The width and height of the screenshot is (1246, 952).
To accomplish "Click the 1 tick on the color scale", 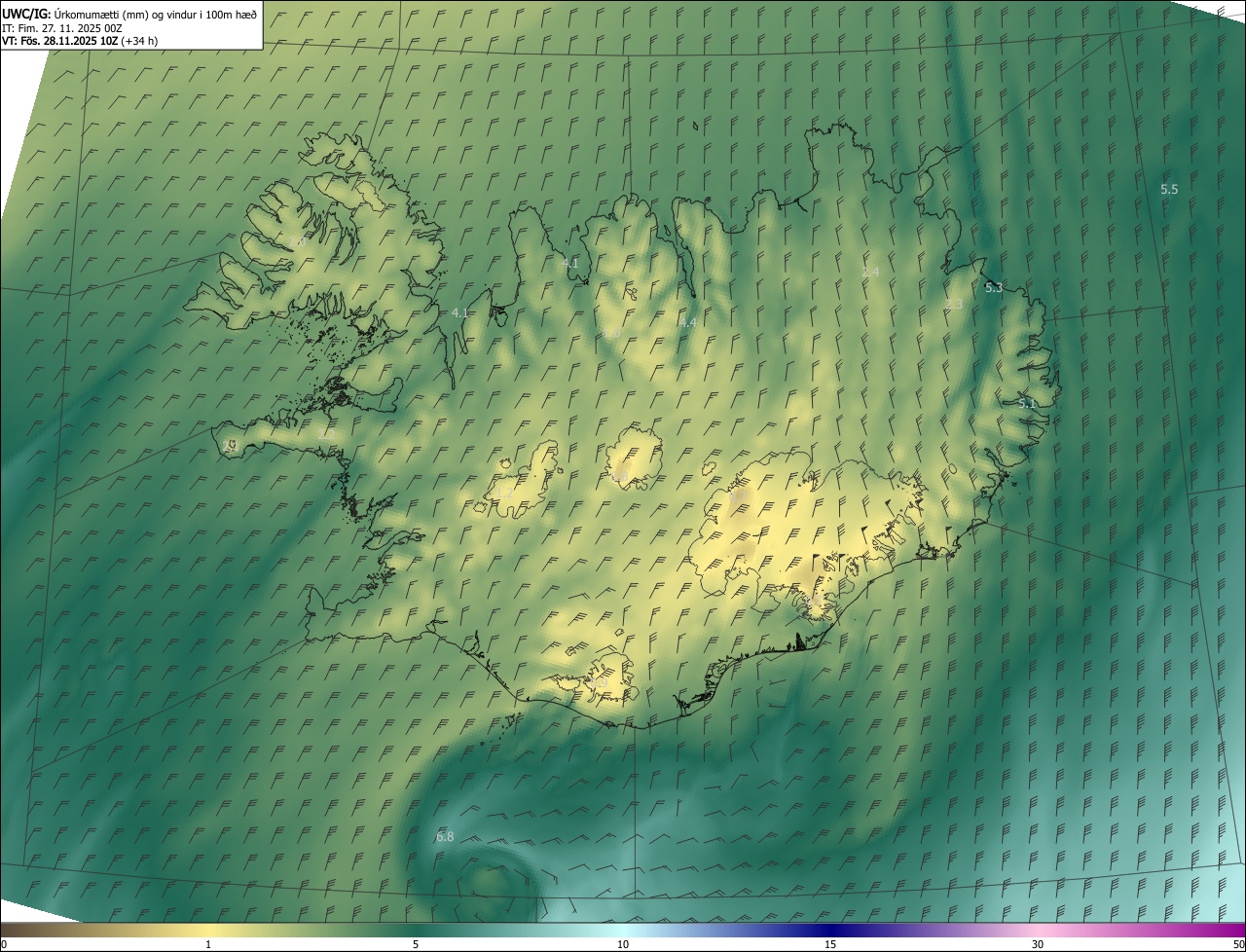I will click(x=208, y=945).
